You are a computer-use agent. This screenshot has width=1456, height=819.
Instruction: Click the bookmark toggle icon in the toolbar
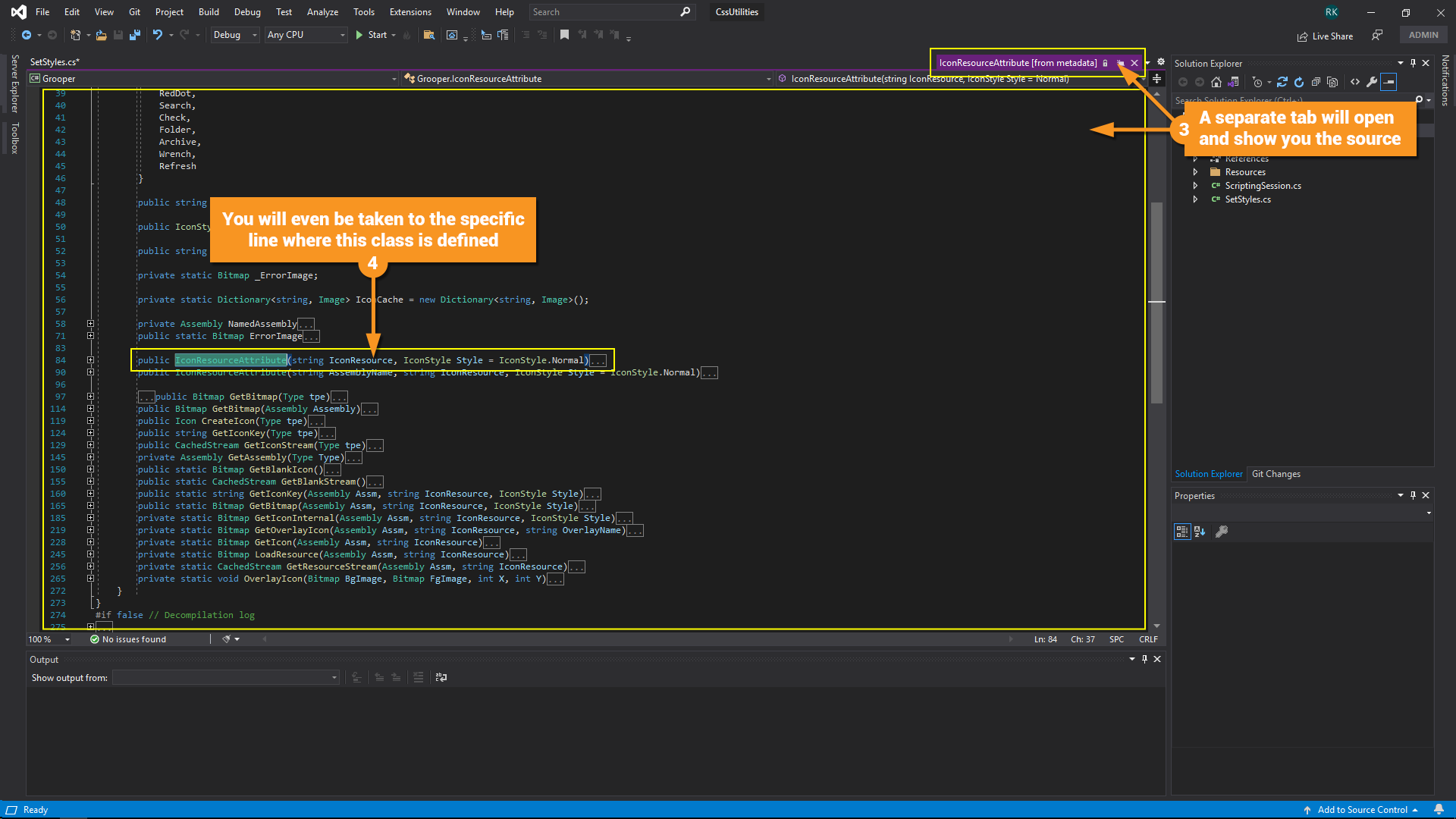click(x=564, y=35)
